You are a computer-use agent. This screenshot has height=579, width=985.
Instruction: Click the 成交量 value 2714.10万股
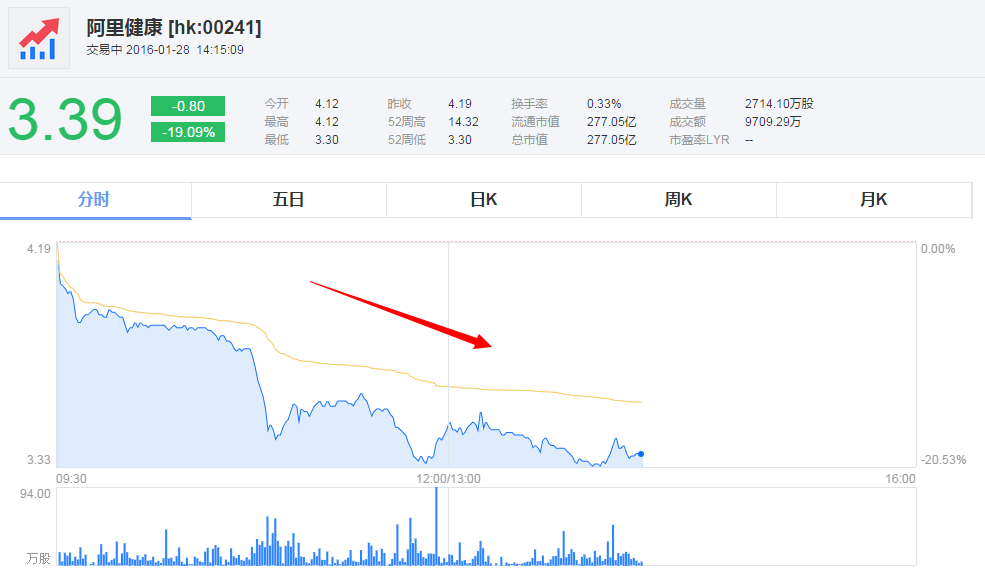pyautogui.click(x=779, y=104)
